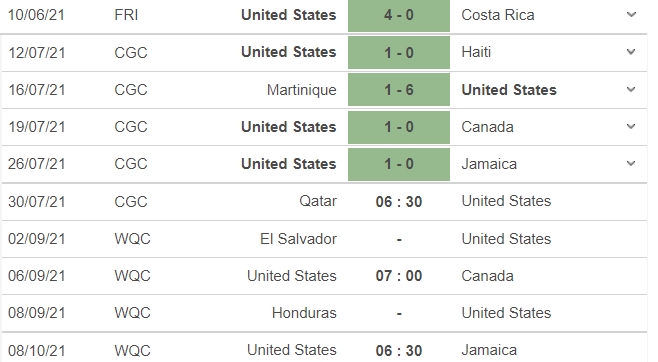Expand the United States vs Costa Rica row
Screen dimensions: 658x362
[x=631, y=15]
